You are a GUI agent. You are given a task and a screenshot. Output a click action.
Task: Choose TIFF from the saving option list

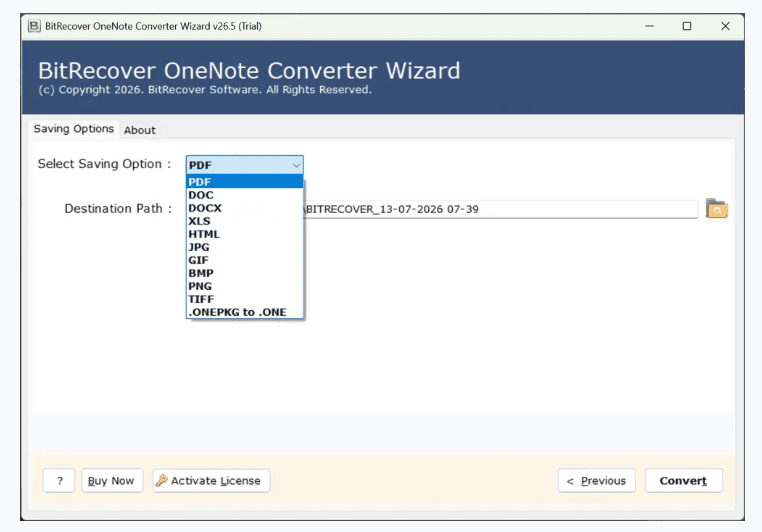click(244, 299)
